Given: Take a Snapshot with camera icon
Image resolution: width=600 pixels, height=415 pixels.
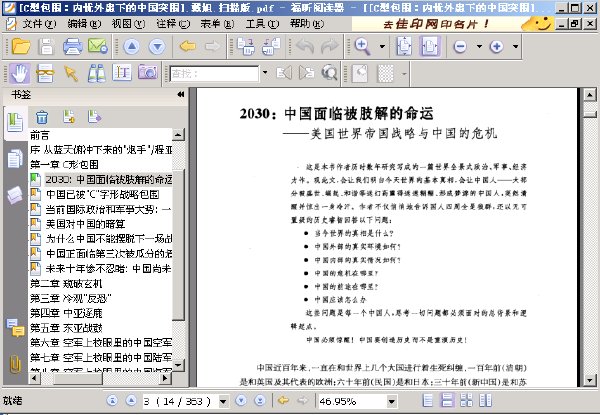Looking at the screenshot, I should tap(148, 72).
